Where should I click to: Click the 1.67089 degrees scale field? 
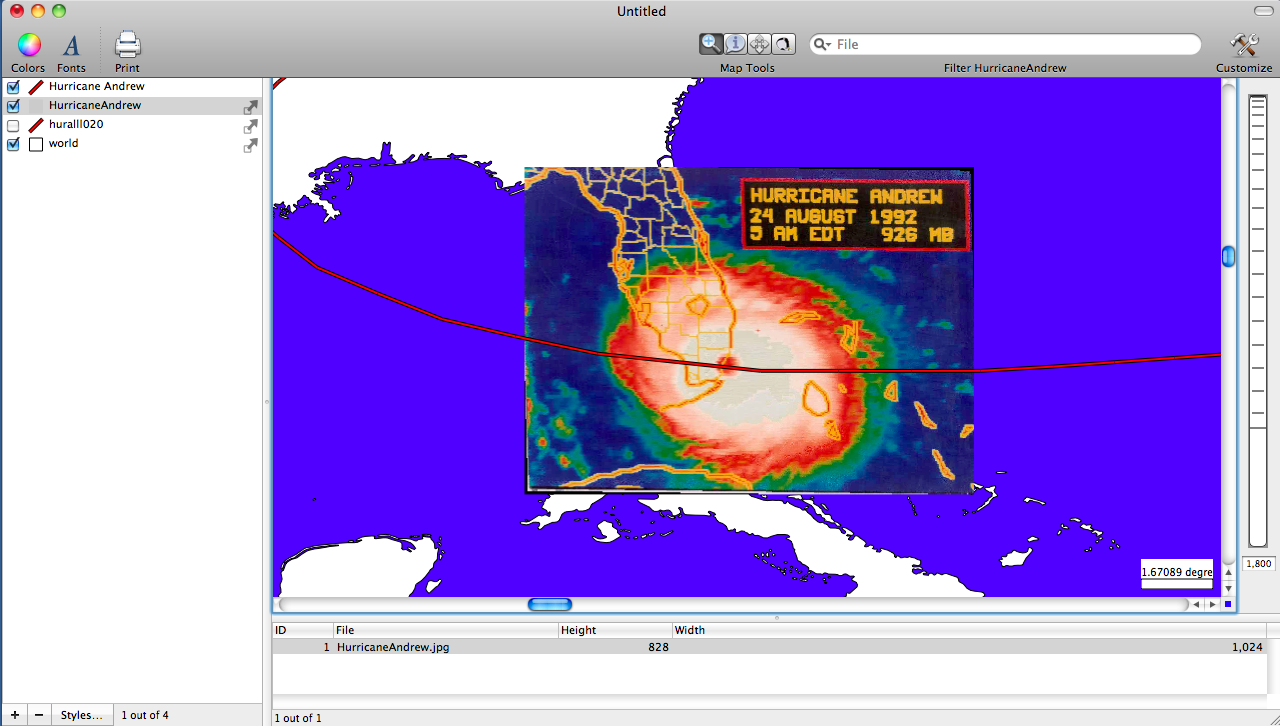[x=1177, y=572]
